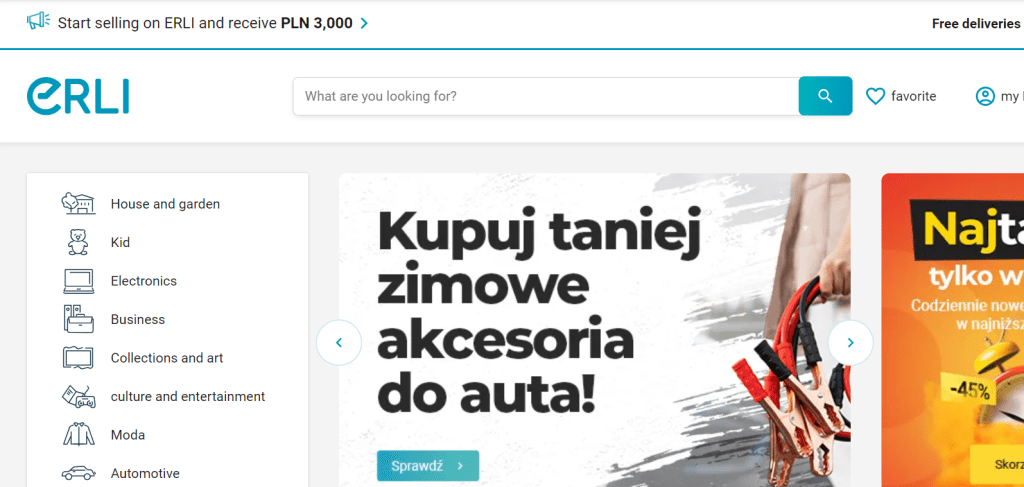Click the Sprawdź button on banner

coord(428,465)
